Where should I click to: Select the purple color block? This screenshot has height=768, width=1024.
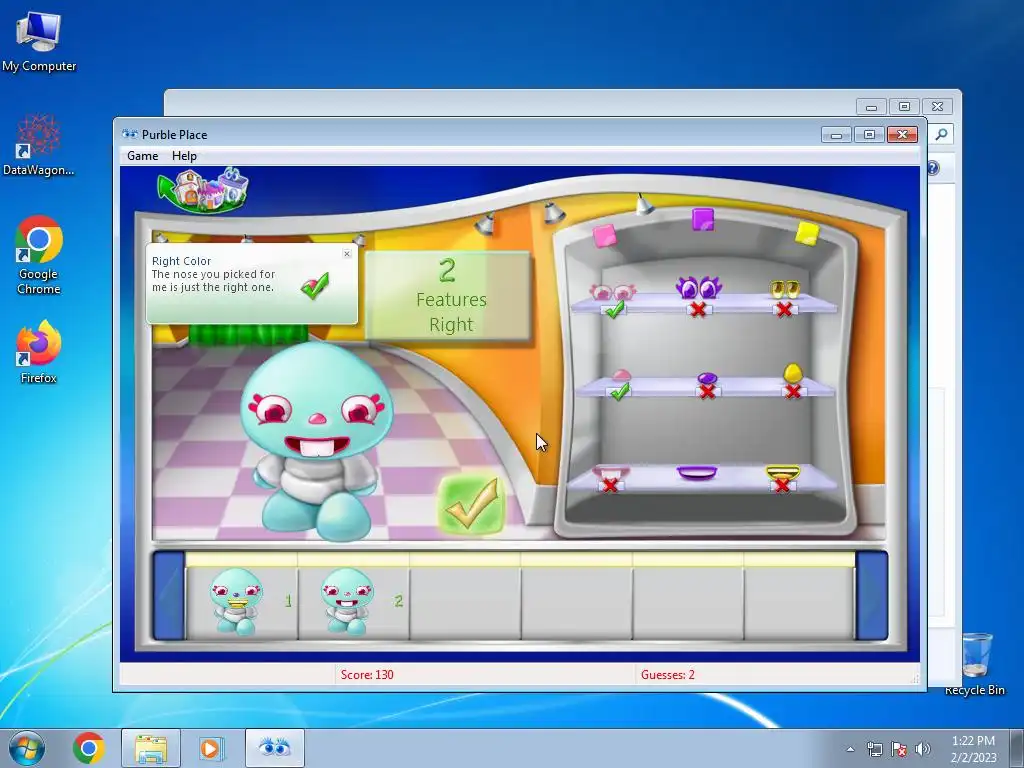click(703, 219)
